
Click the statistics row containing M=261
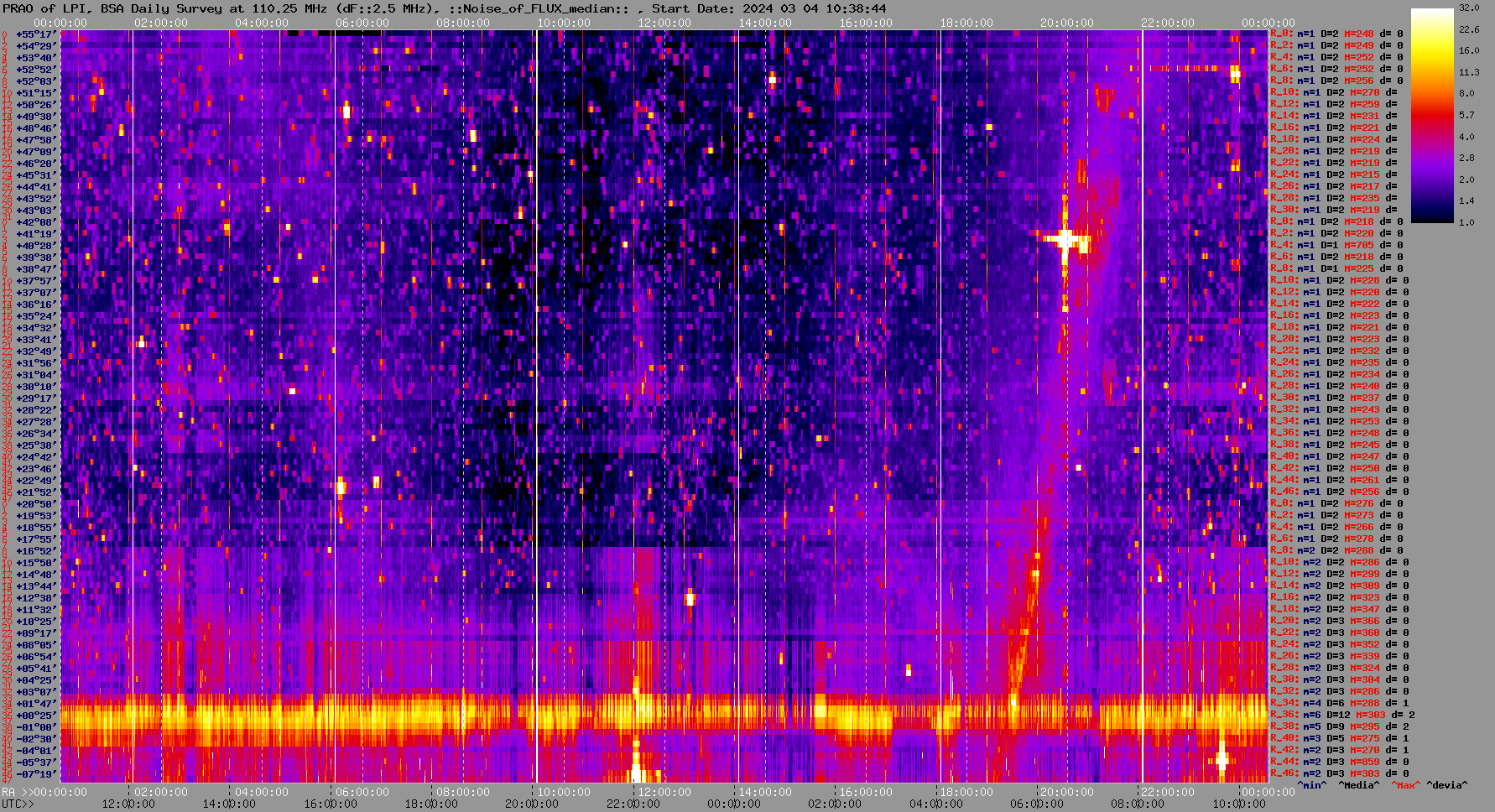pyautogui.click(x=1339, y=480)
